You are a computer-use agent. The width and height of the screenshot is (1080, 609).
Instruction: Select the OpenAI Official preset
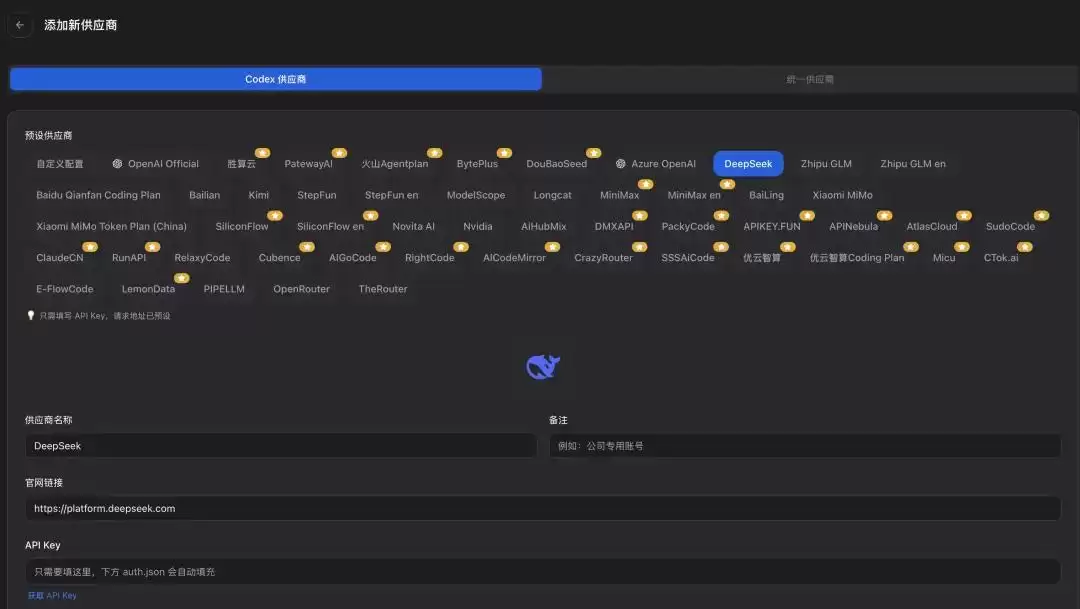click(x=156, y=164)
